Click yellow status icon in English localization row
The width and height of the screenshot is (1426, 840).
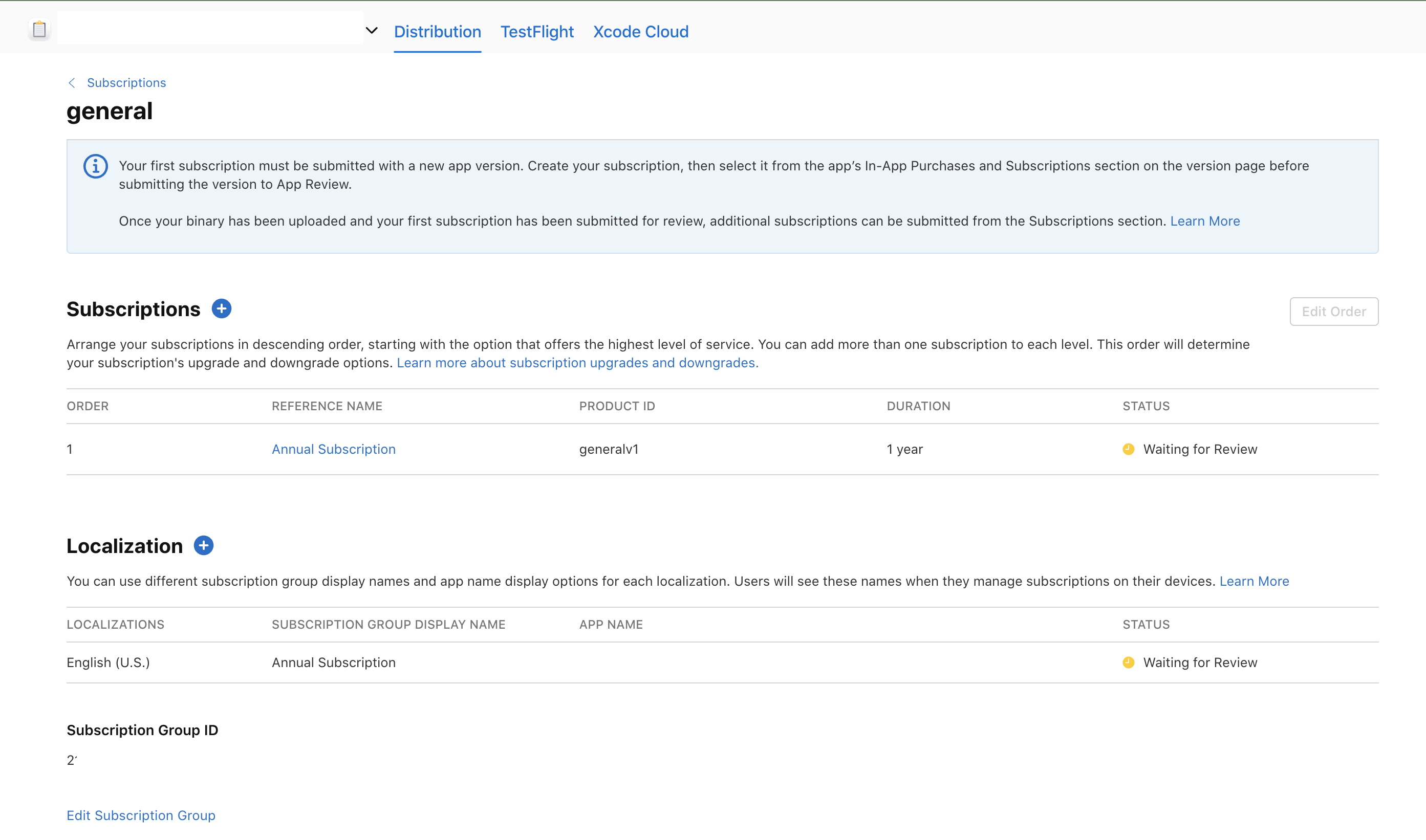pos(1128,663)
